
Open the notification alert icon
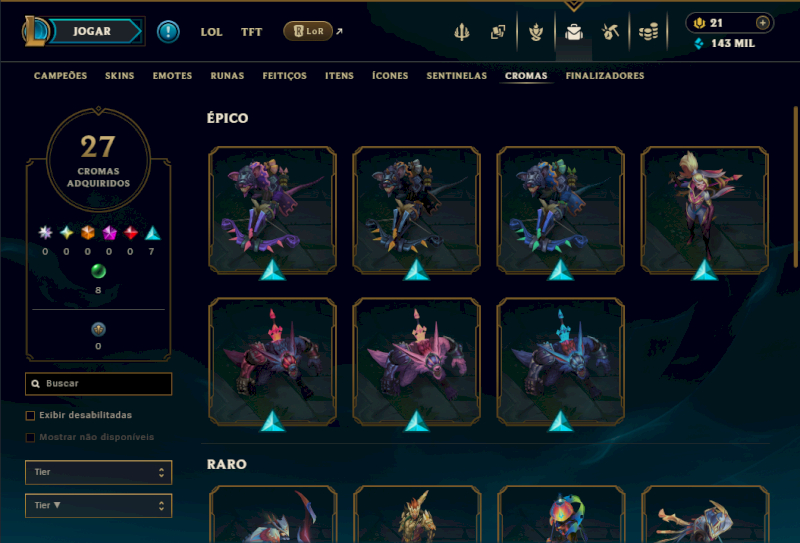168,32
